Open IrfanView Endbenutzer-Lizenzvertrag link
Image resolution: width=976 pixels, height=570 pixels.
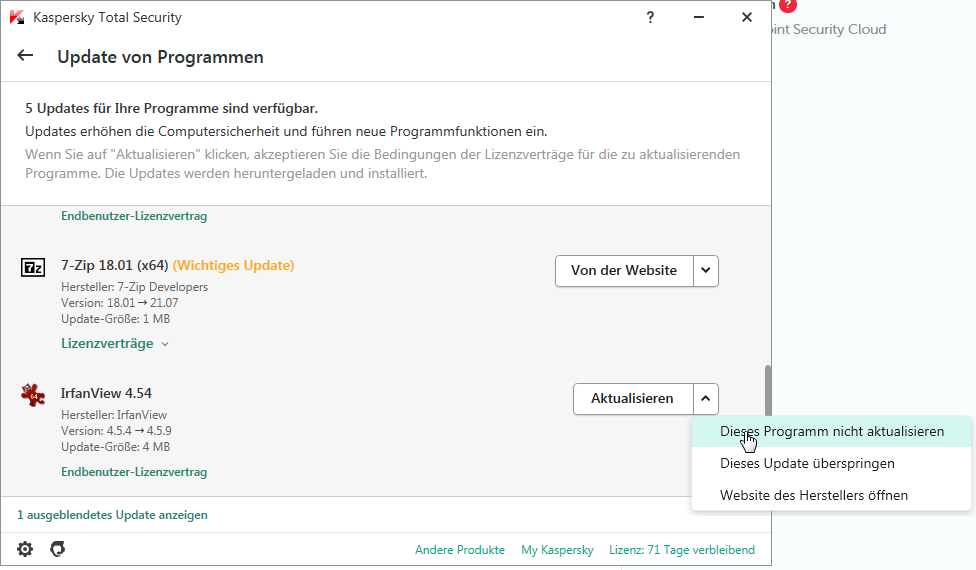coord(134,472)
